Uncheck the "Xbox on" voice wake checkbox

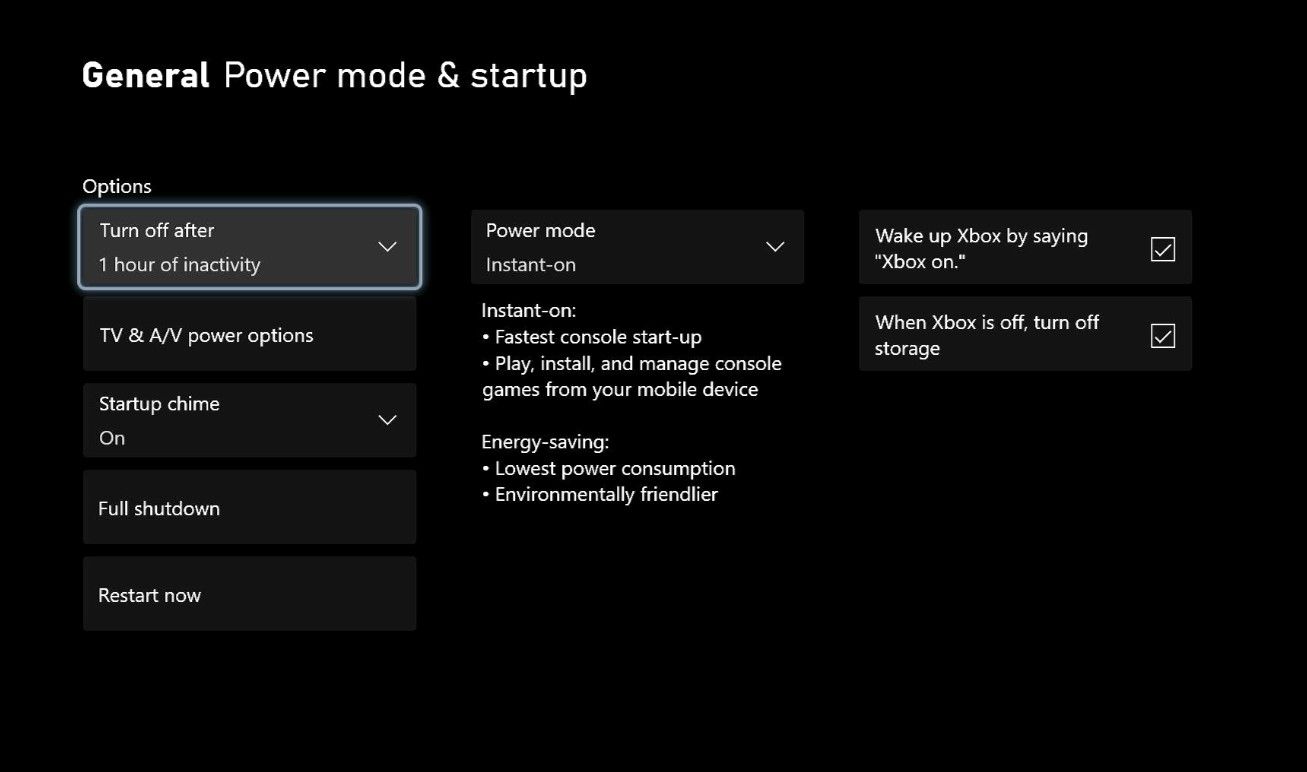coord(1163,249)
